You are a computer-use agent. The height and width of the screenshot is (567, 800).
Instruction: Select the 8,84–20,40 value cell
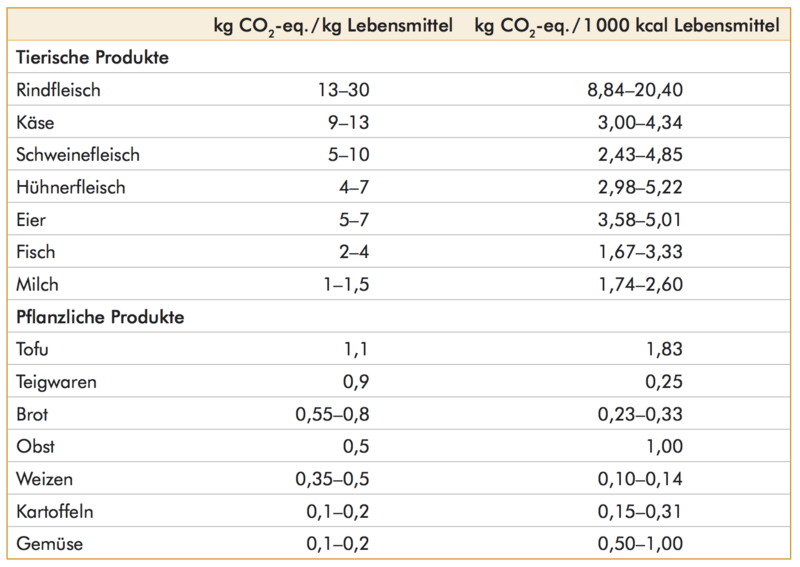pos(638,91)
